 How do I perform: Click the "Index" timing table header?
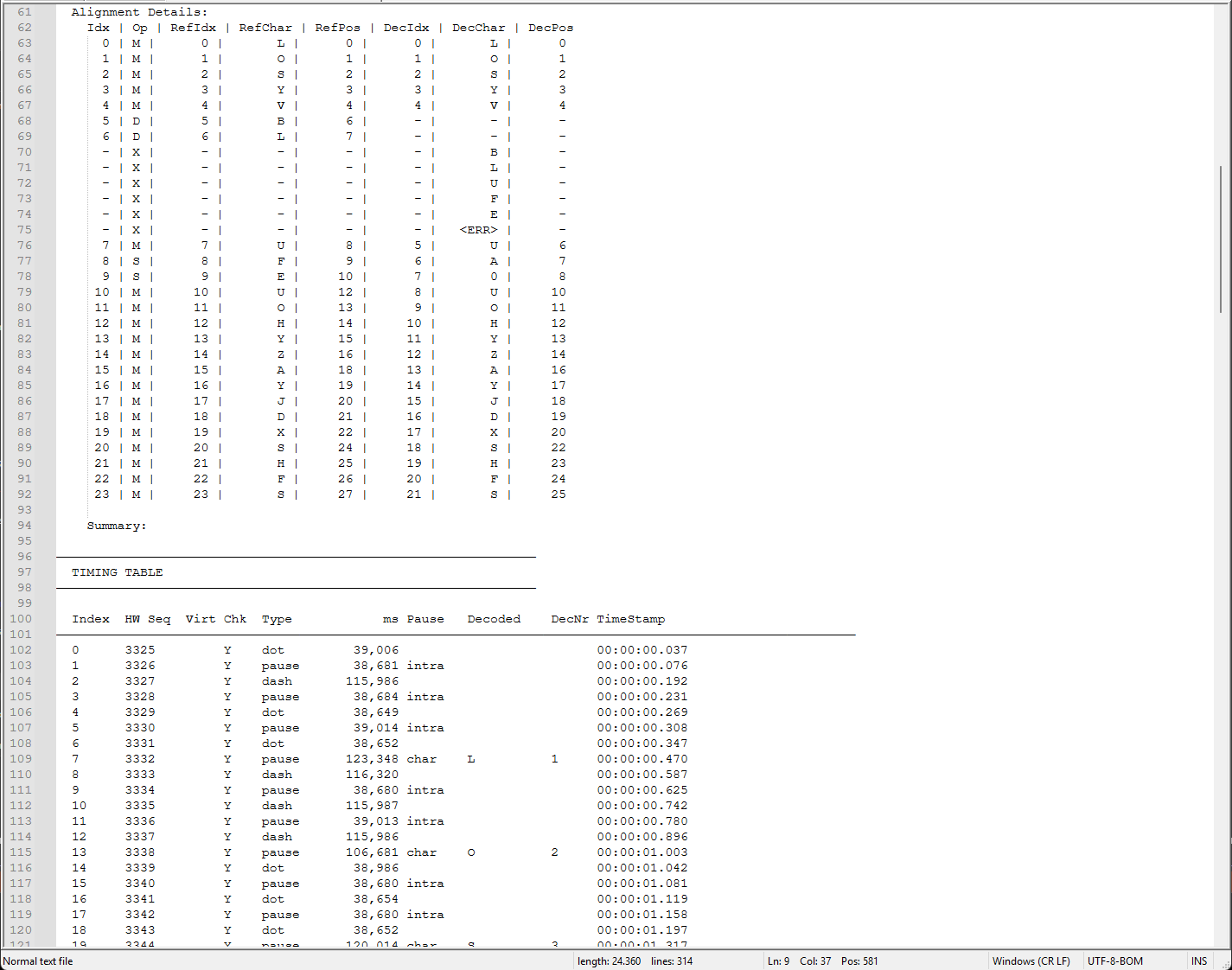[91, 619]
